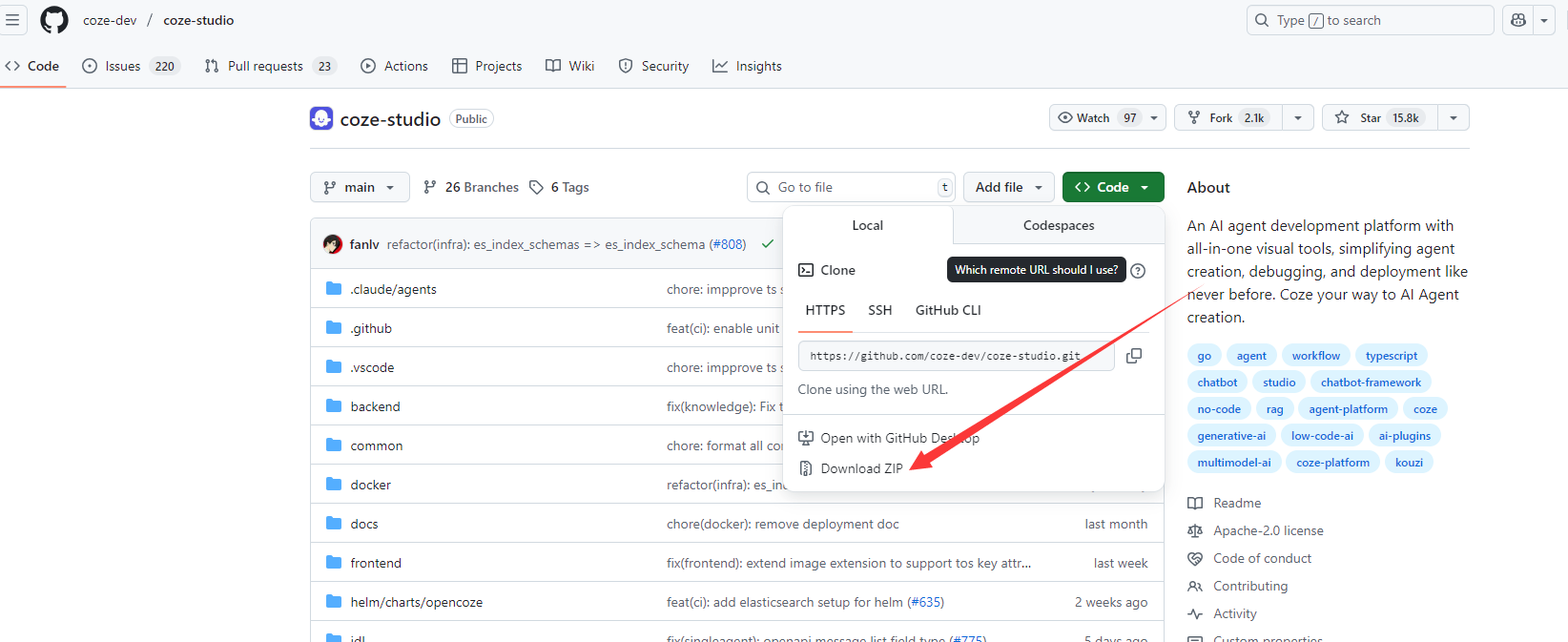
Task: Open the Issues tab
Action: click(131, 66)
